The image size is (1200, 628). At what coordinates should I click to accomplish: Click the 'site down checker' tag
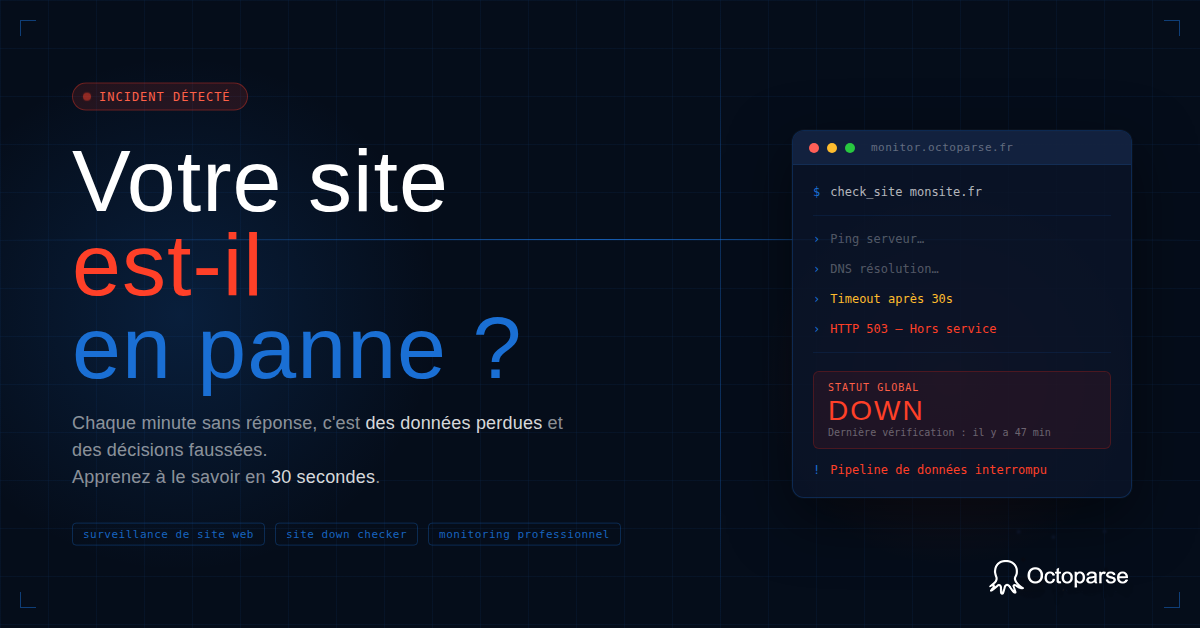pyautogui.click(x=346, y=534)
